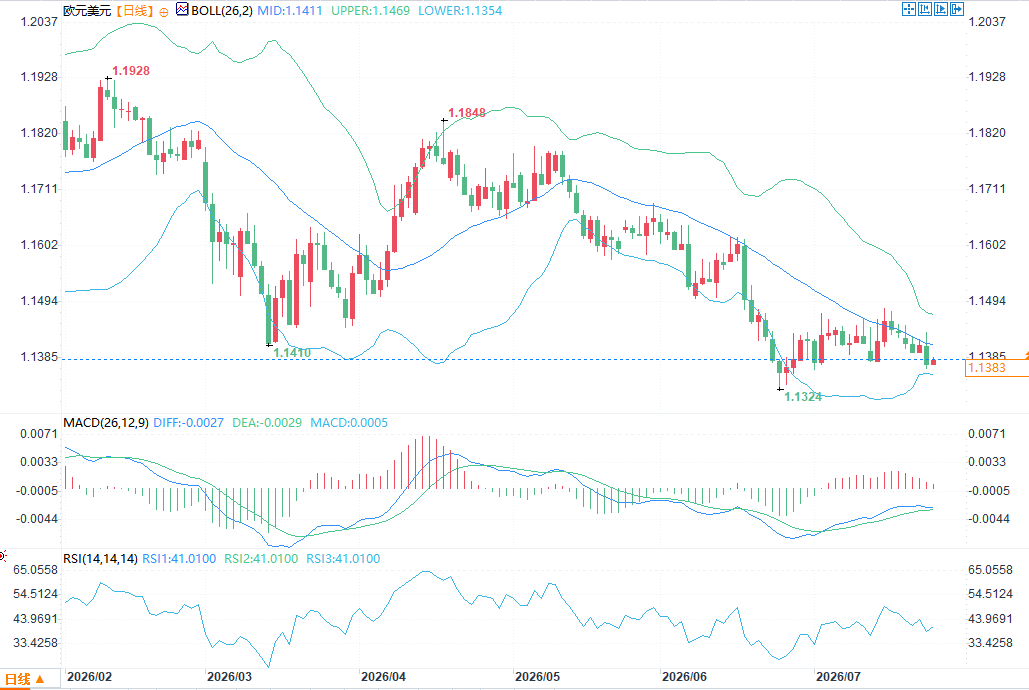
Task: Click the 1.1928 high price annotation
Action: click(131, 71)
